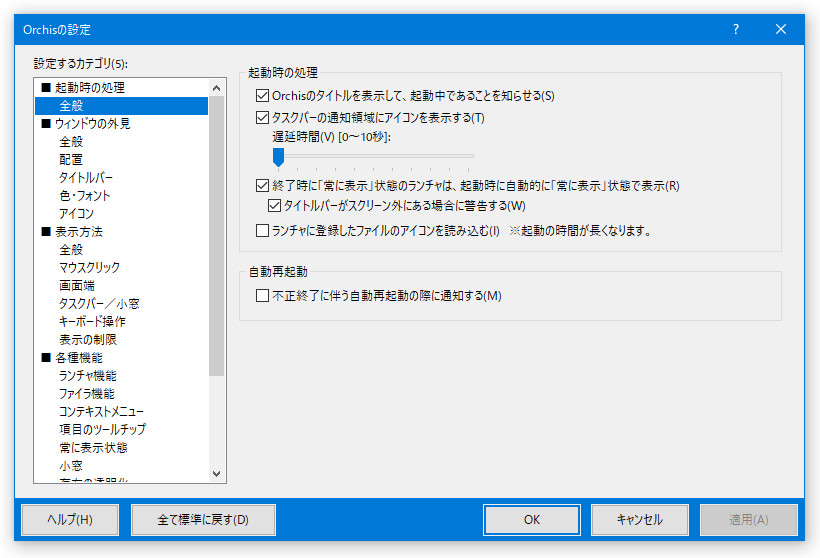The height and width of the screenshot is (558, 820).
Task: Click '全て標準に戻す(D)' reset button
Action: pyautogui.click(x=203, y=520)
